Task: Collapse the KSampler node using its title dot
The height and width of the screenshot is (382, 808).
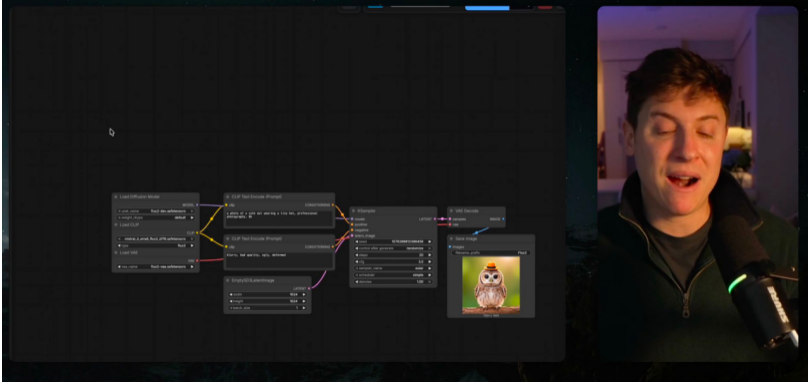Action: click(x=353, y=211)
